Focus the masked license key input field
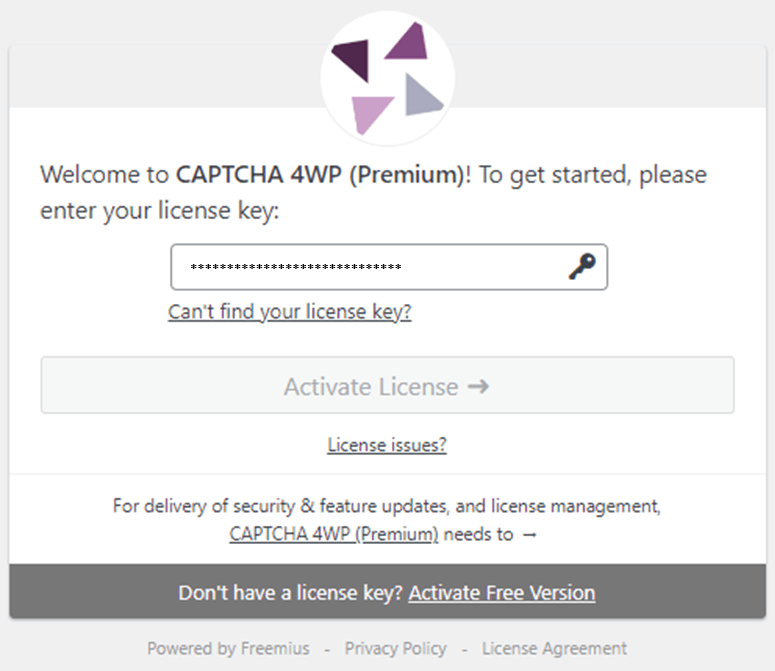The image size is (775, 671). (389, 267)
